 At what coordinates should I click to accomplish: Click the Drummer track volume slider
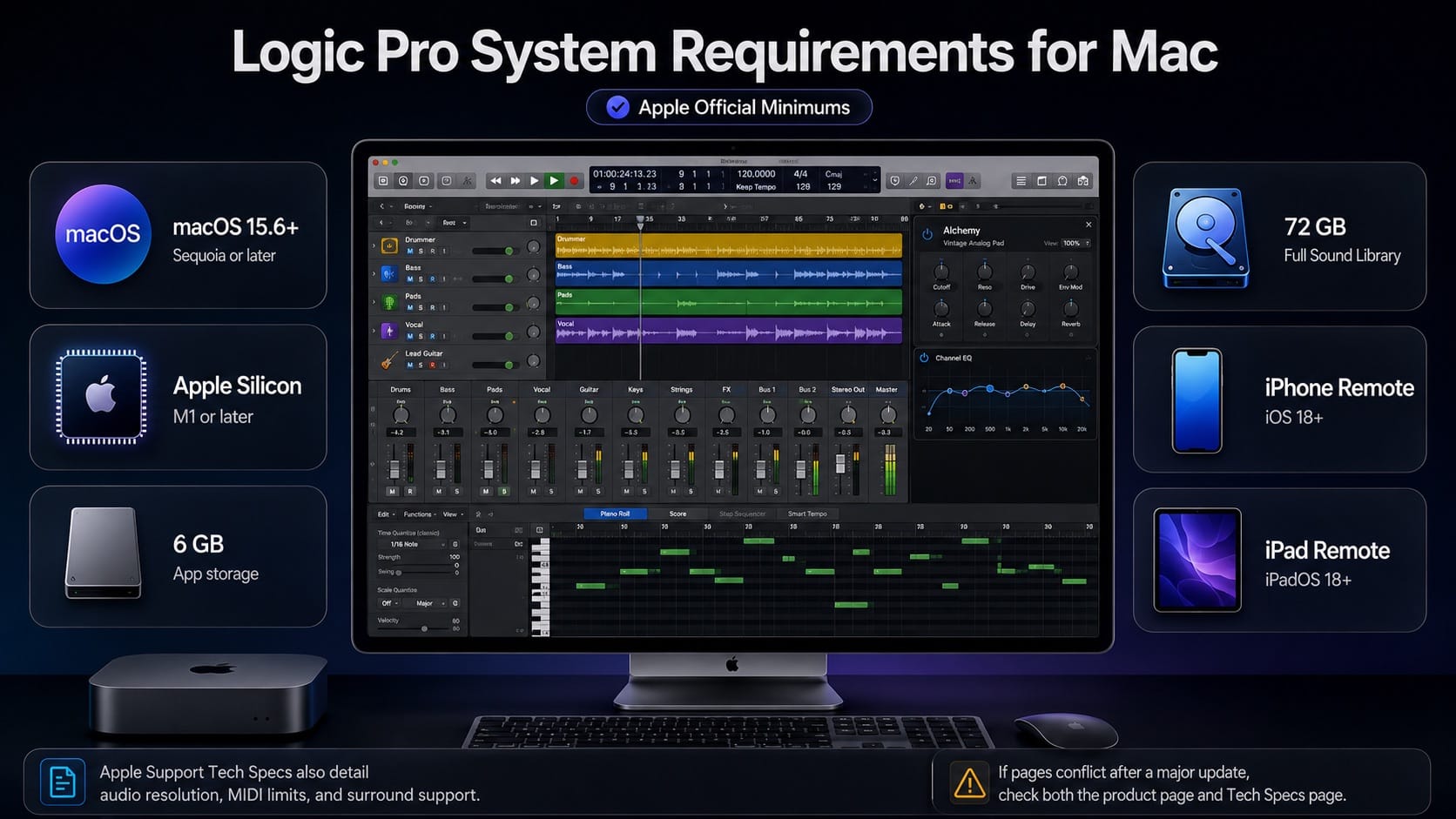(x=494, y=251)
